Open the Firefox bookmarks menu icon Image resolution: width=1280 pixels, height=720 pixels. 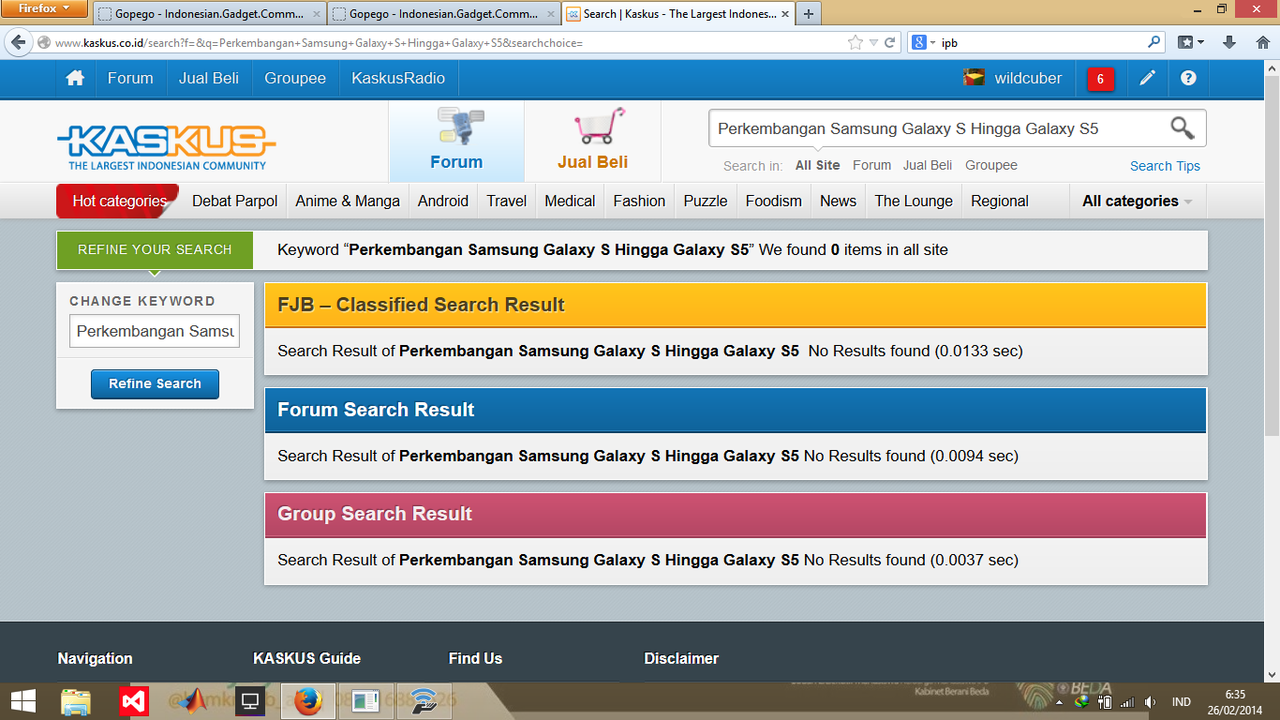(1190, 43)
